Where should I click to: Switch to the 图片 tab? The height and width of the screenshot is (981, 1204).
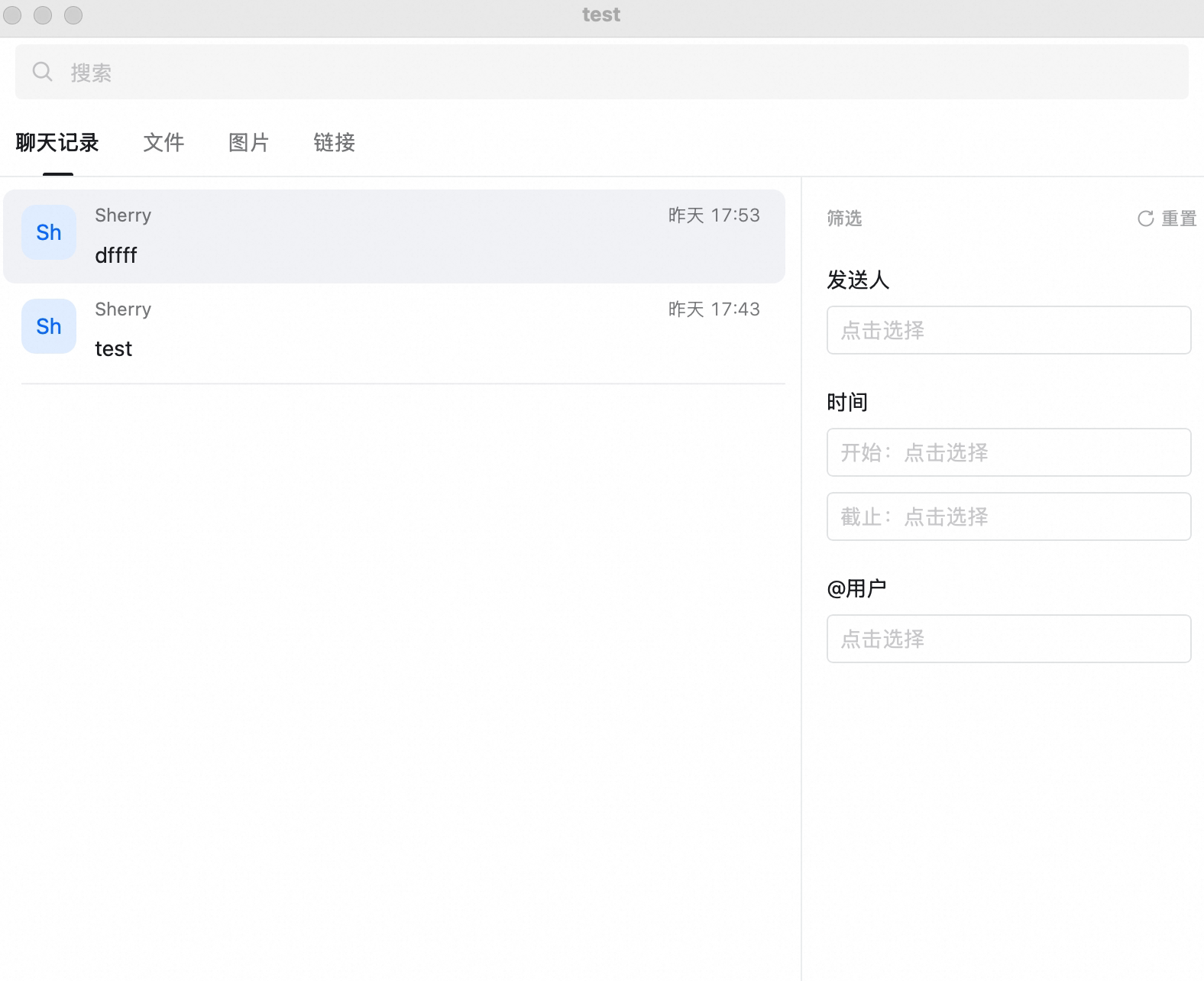[x=249, y=142]
